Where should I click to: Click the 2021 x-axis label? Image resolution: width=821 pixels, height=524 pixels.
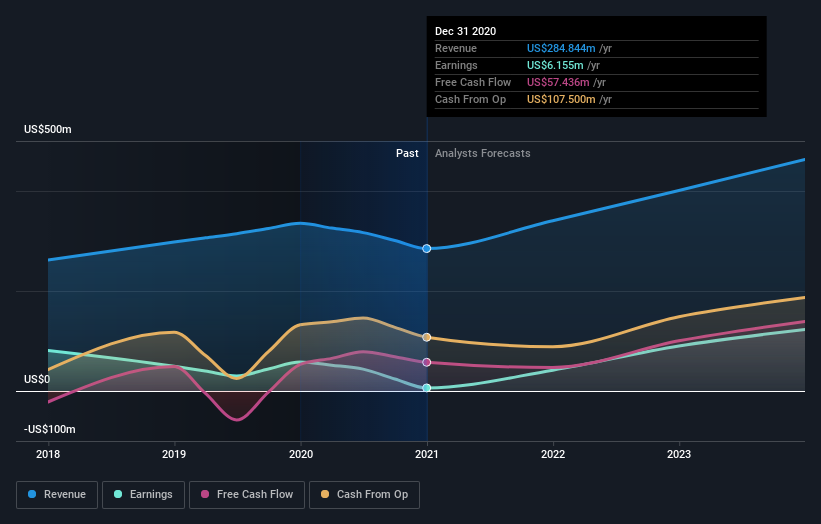coord(427,454)
